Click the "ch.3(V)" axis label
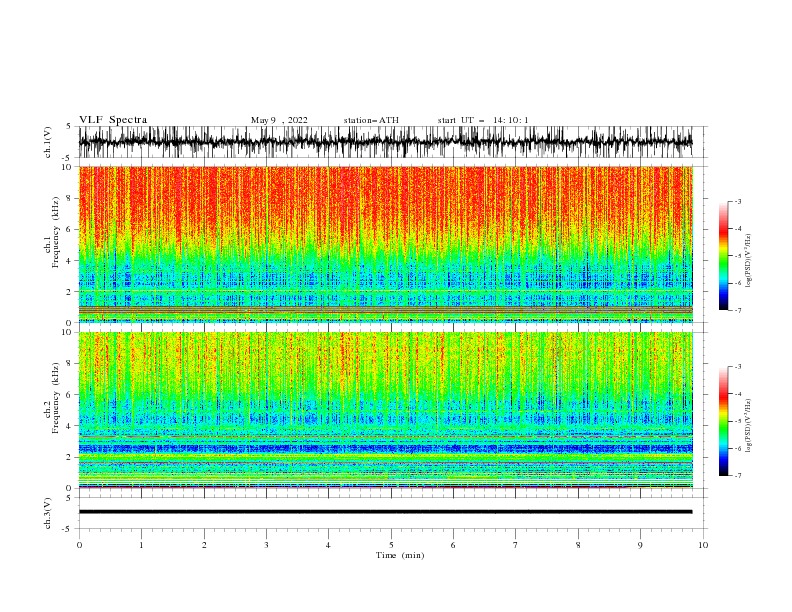This screenshot has width=792, height=612. 48,513
